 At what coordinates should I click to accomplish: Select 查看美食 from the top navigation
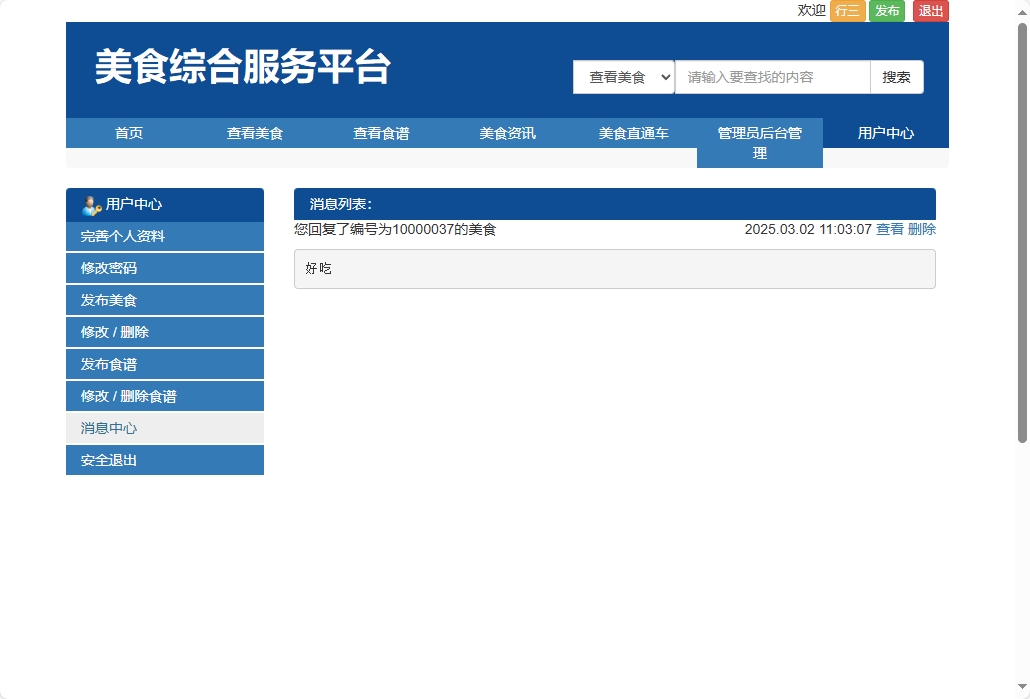[254, 132]
